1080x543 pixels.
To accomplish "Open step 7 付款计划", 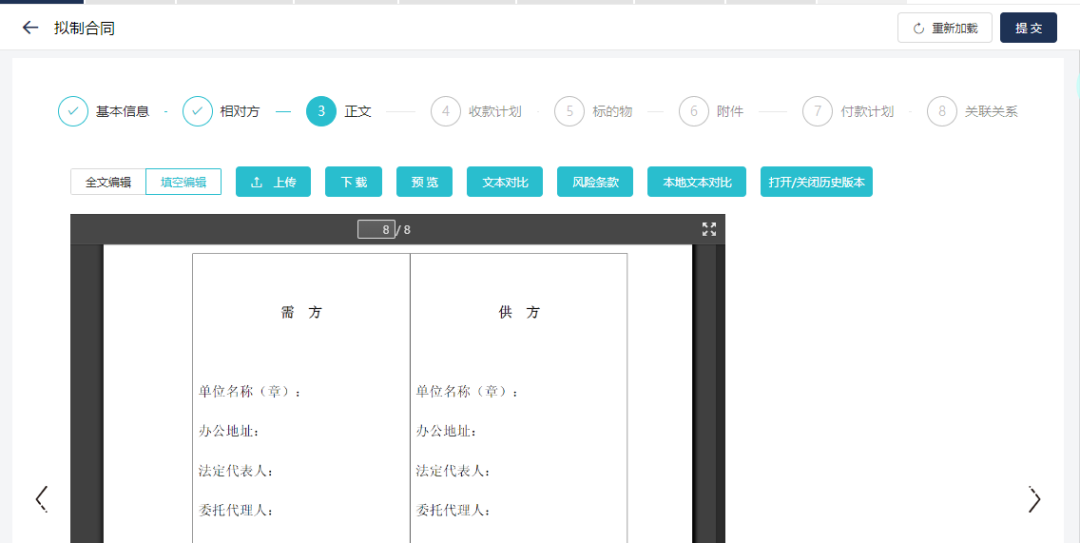I will coord(817,111).
